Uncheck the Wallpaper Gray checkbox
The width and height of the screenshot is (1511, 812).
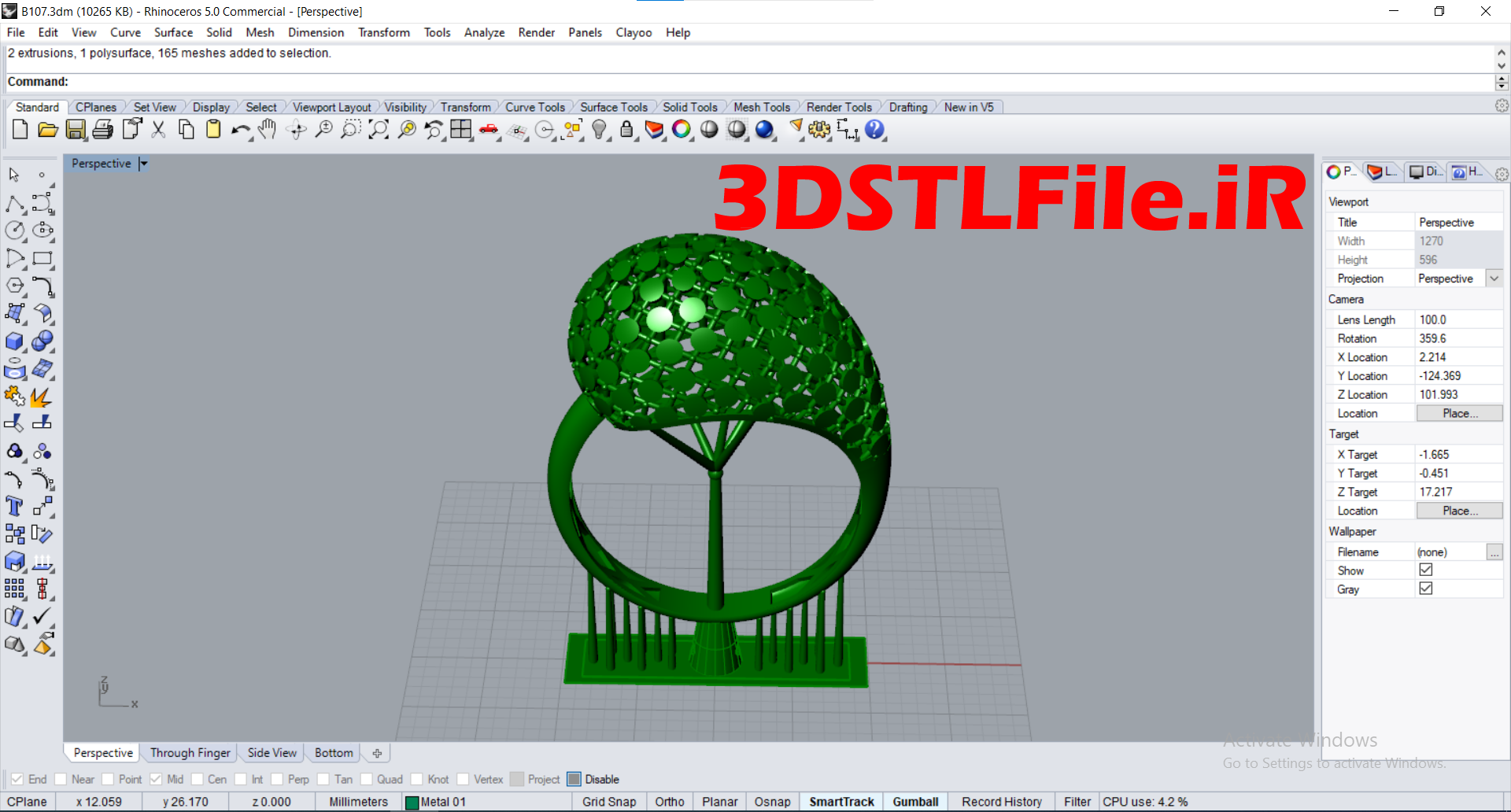pos(1425,589)
